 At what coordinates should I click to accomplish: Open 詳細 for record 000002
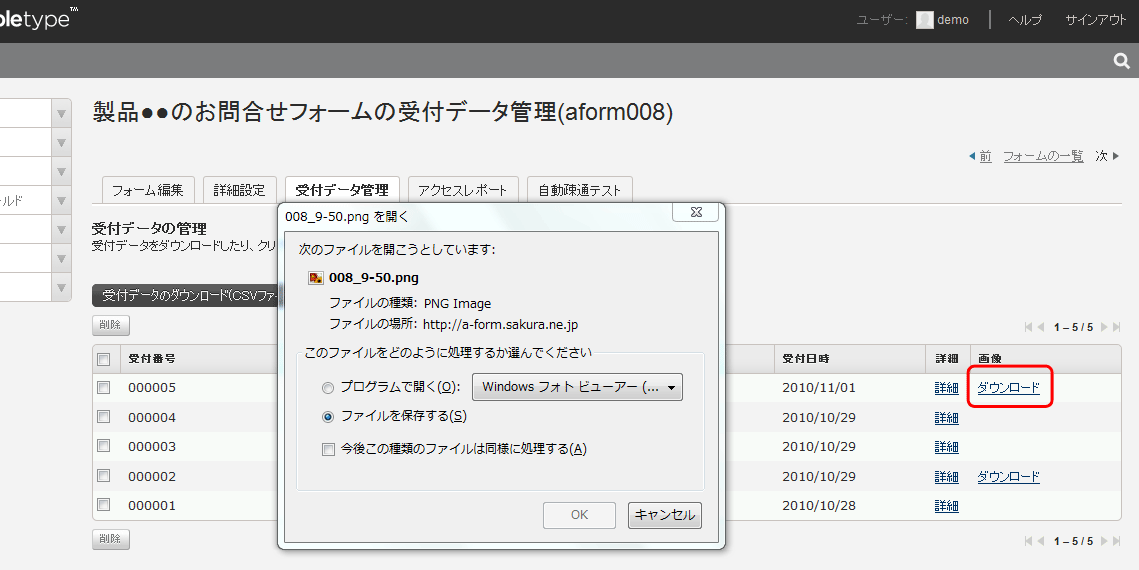(947, 476)
